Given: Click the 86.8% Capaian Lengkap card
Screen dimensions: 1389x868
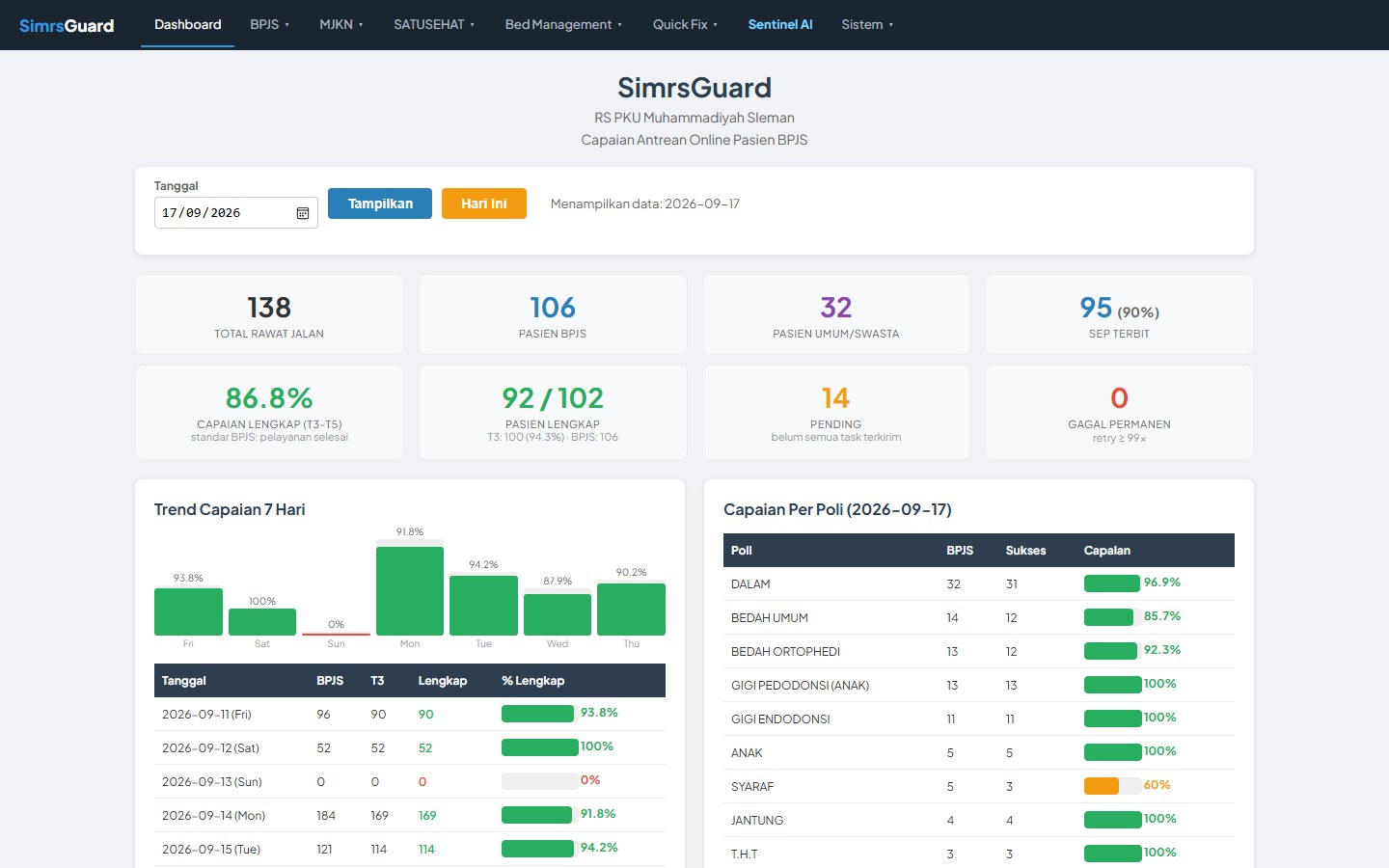Looking at the screenshot, I should pos(269,412).
